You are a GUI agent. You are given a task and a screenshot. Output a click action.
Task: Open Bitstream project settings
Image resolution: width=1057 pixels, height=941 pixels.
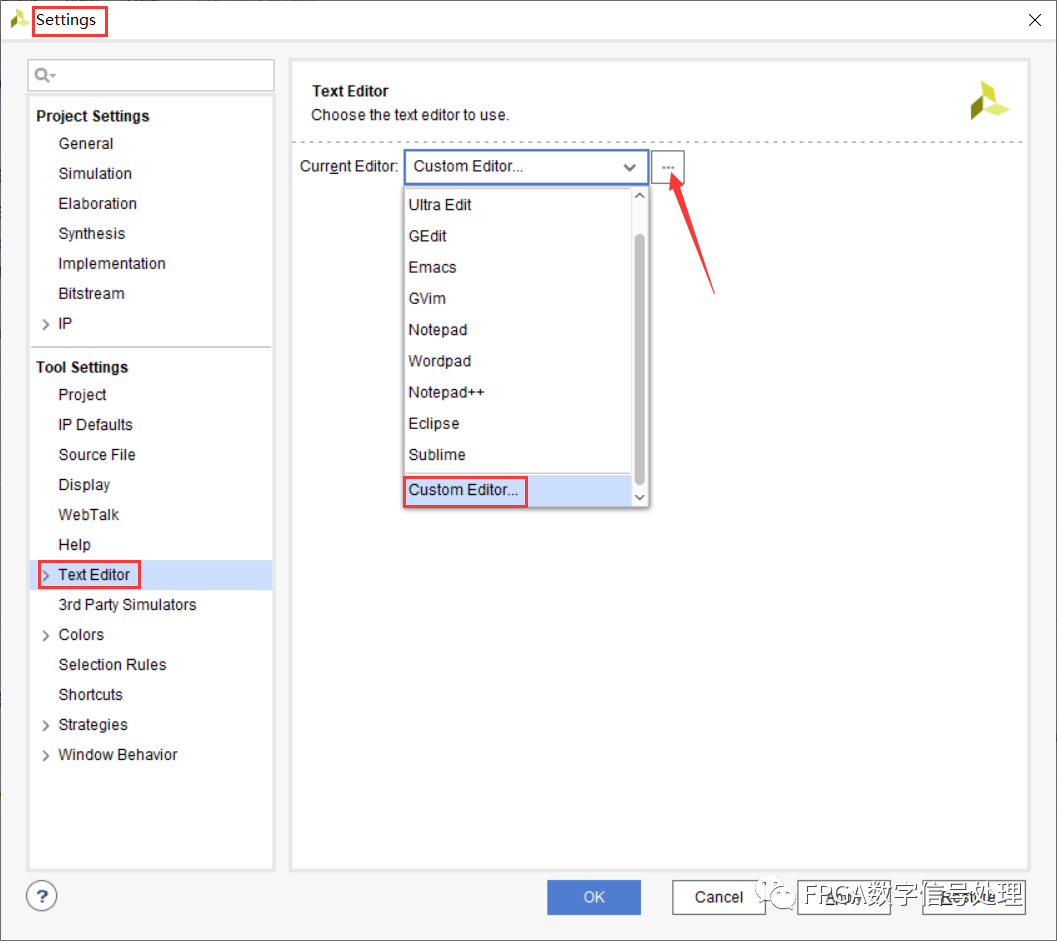[92, 294]
